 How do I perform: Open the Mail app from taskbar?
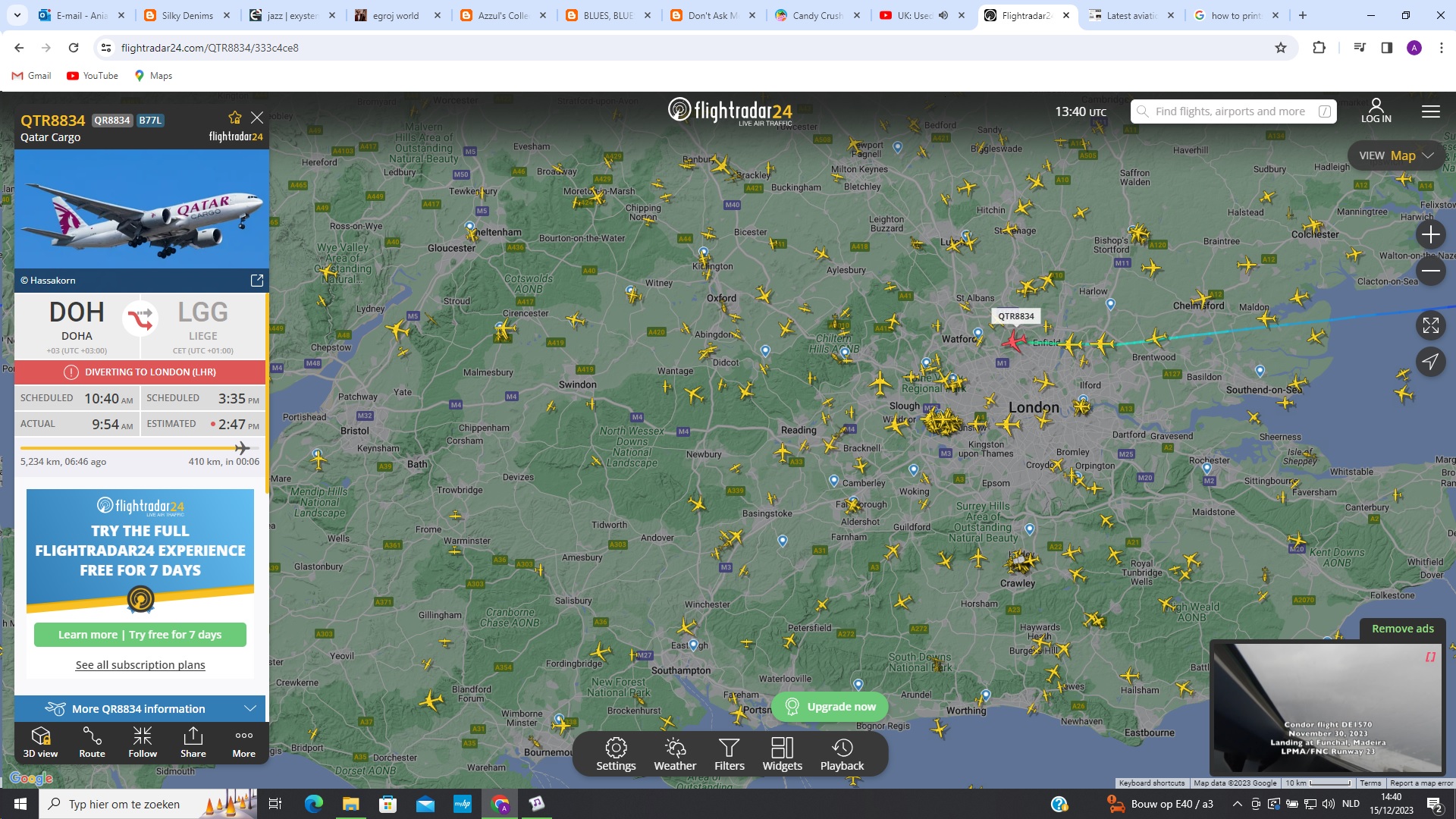tap(425, 804)
